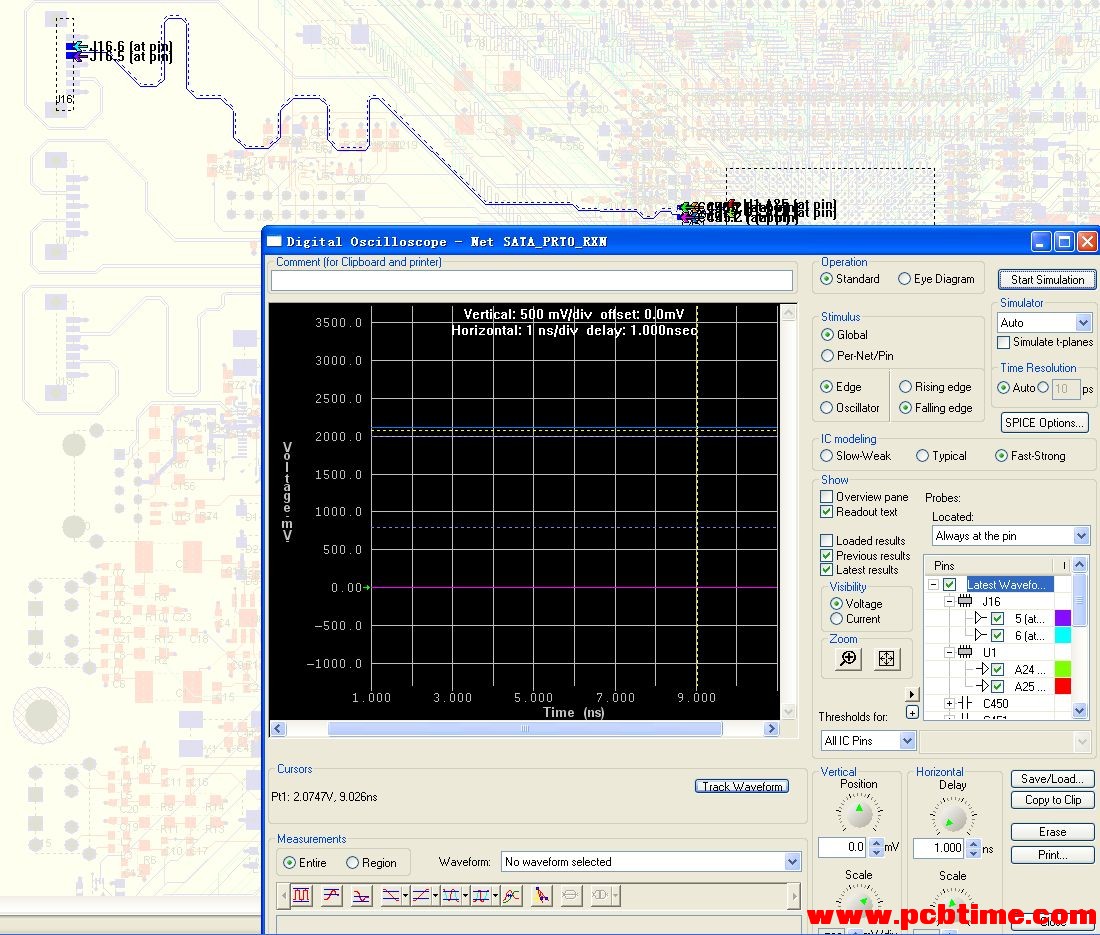Collapse the J16 tree node
The height and width of the screenshot is (935, 1100).
point(948,601)
